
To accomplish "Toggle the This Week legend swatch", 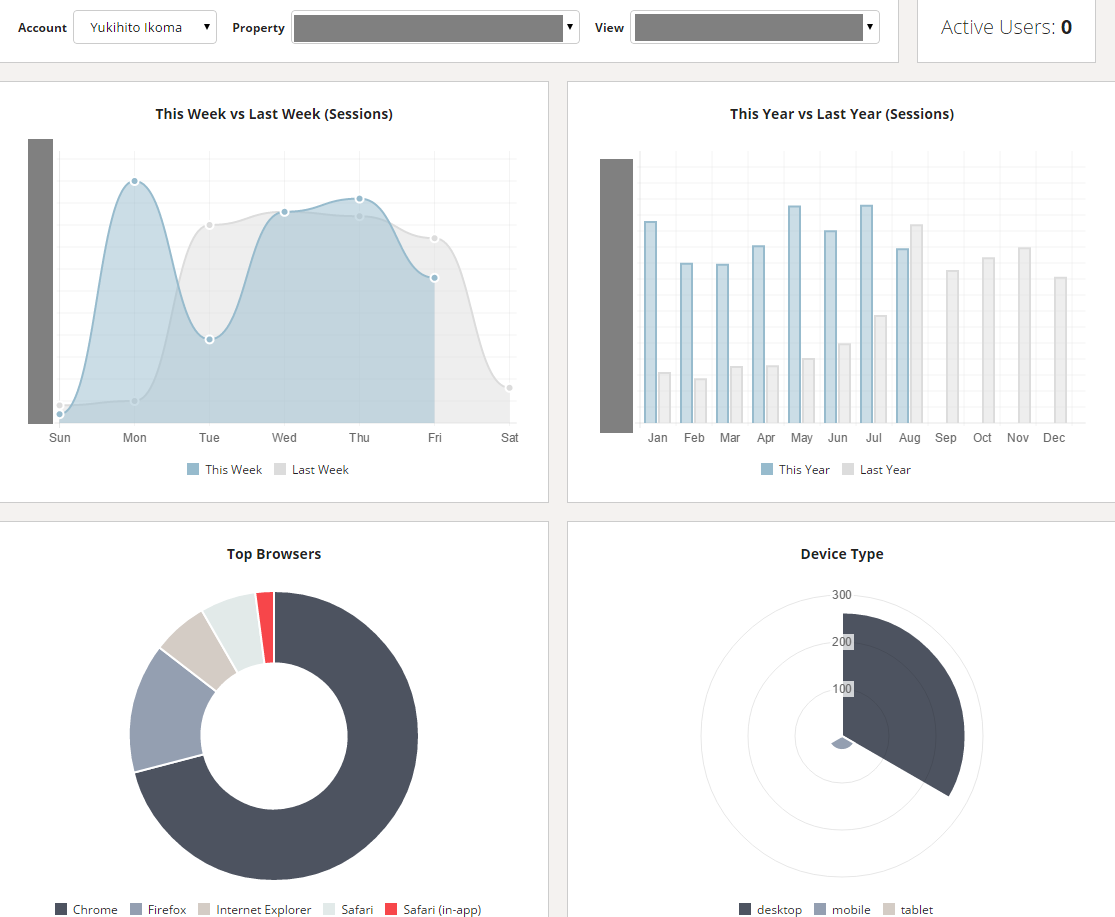I will pyautogui.click(x=193, y=469).
